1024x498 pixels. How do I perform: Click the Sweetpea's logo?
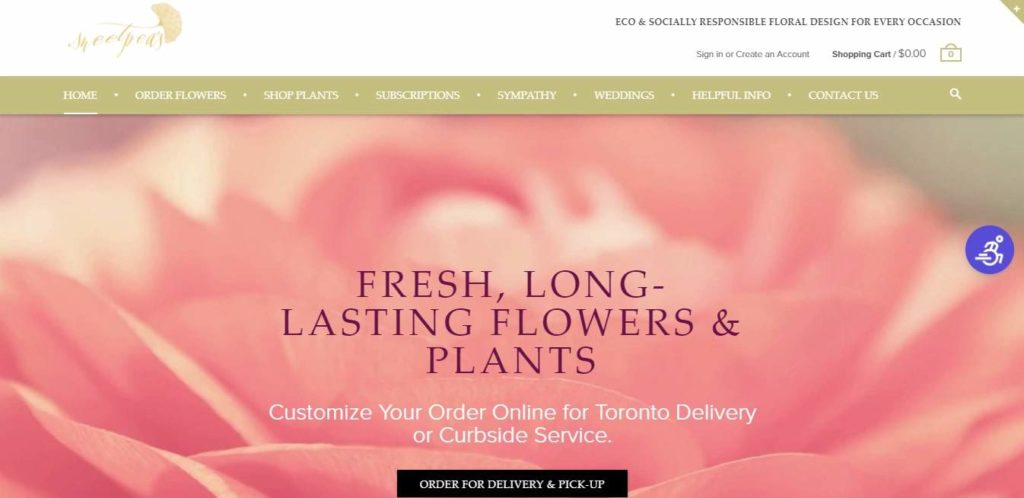[x=125, y=31]
